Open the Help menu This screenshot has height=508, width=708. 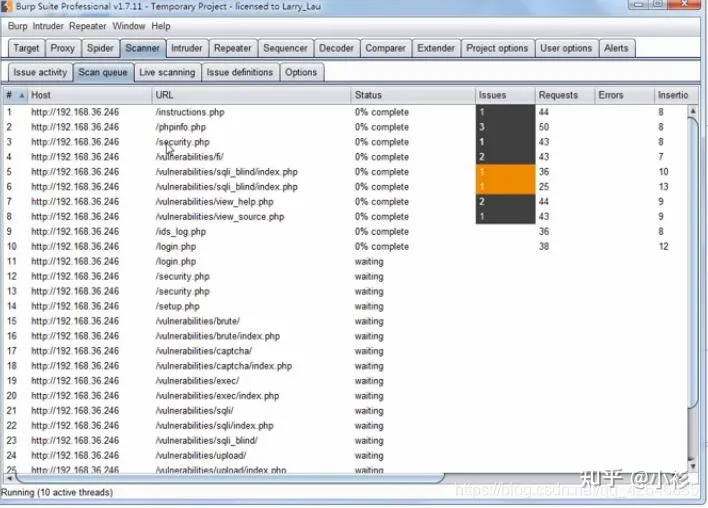click(161, 26)
